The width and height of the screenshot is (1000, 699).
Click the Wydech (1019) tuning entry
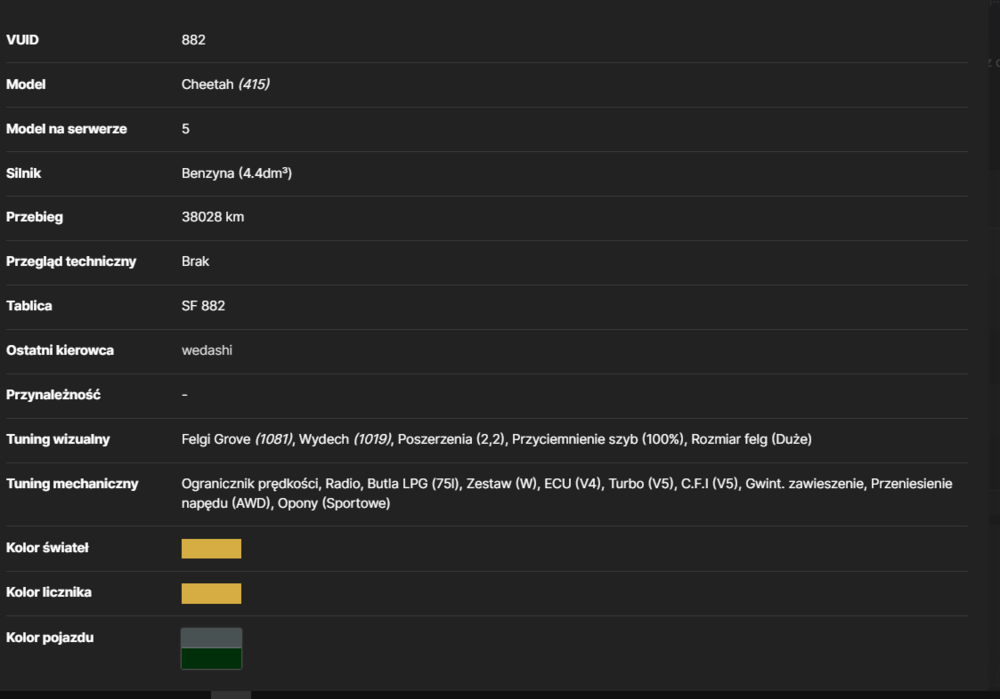point(345,439)
